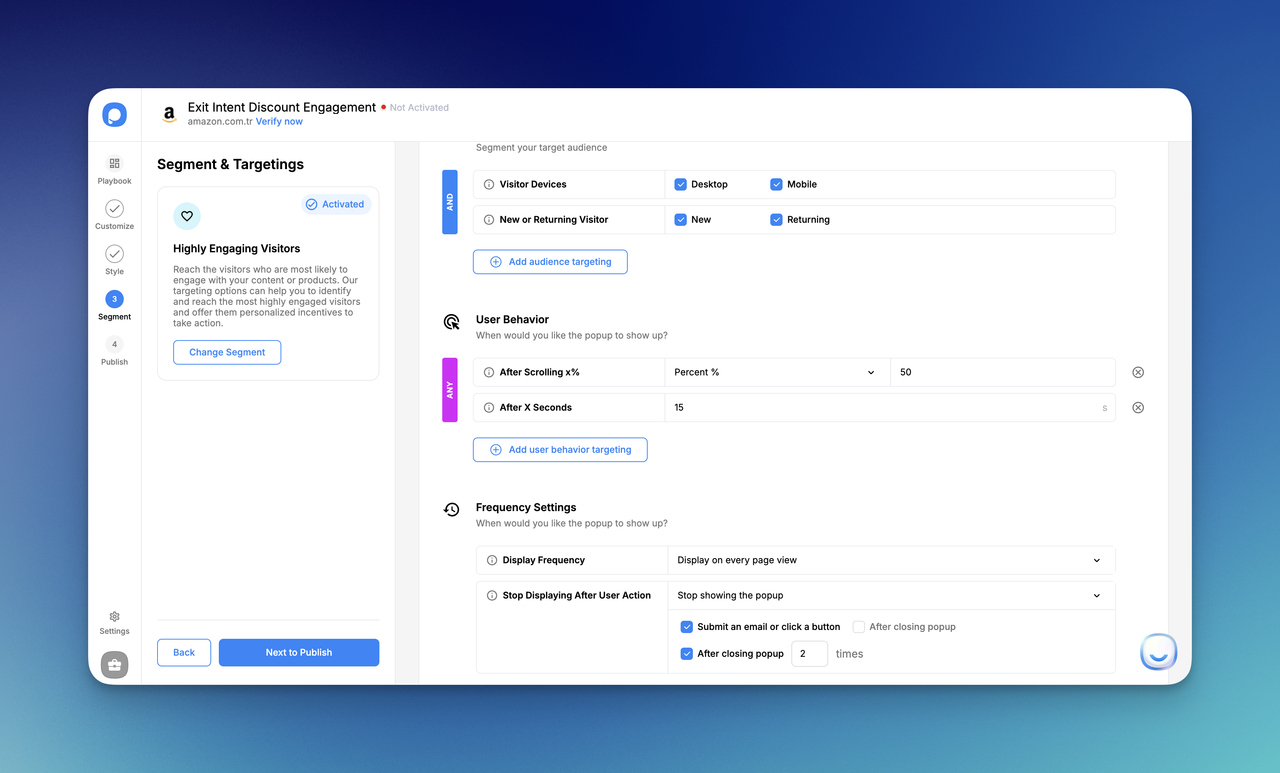The height and width of the screenshot is (773, 1280).
Task: Click the User Behavior target icon
Action: [451, 322]
